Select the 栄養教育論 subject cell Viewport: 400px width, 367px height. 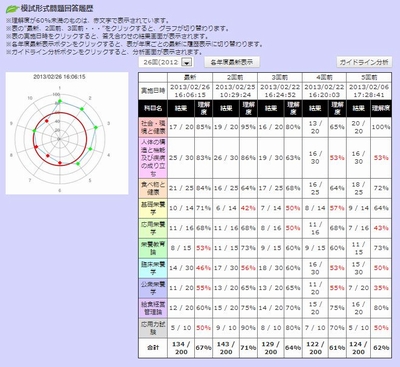[x=153, y=248]
